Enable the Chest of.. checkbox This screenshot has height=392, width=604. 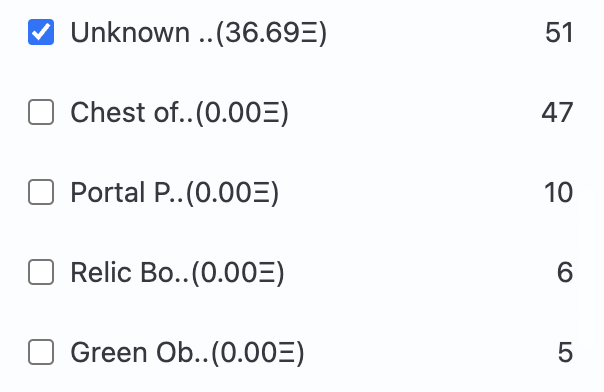[41, 112]
